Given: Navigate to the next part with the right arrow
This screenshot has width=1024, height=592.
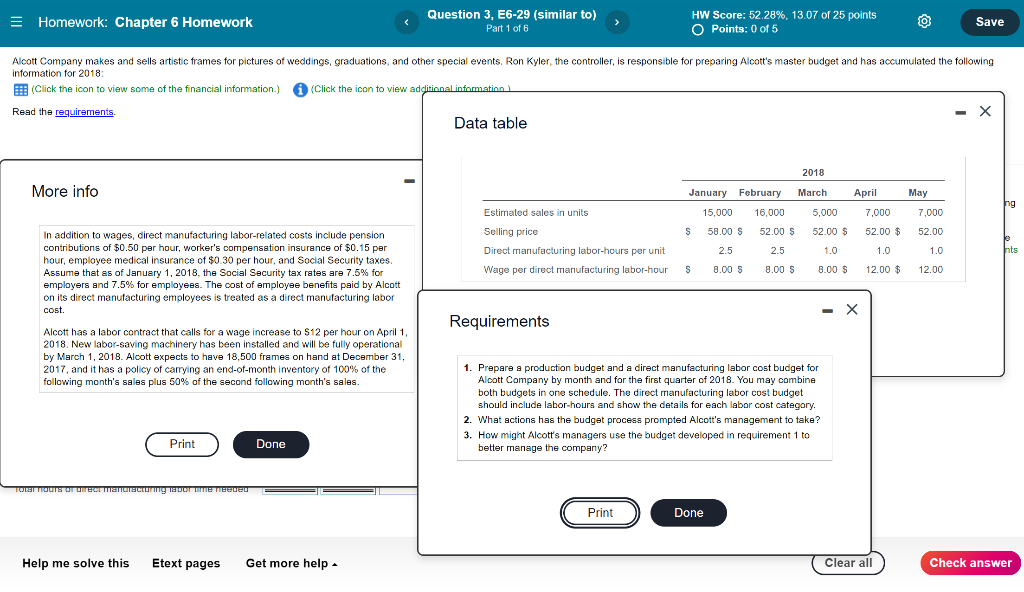Looking at the screenshot, I should 617,21.
